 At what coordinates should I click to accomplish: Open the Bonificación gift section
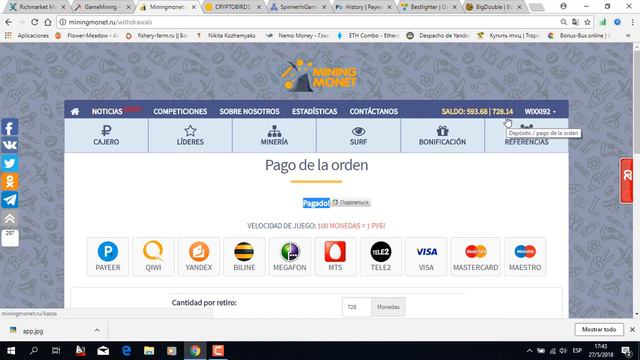(442, 136)
